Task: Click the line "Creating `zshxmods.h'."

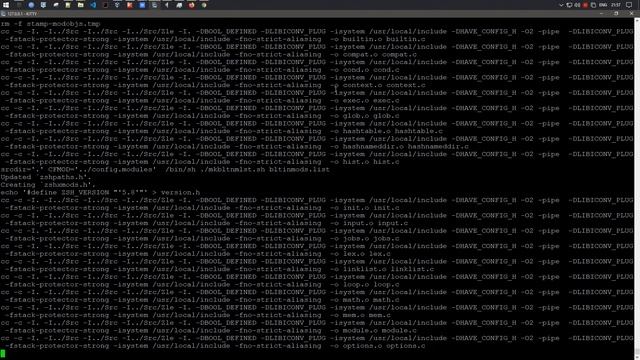Action: pos(48,185)
